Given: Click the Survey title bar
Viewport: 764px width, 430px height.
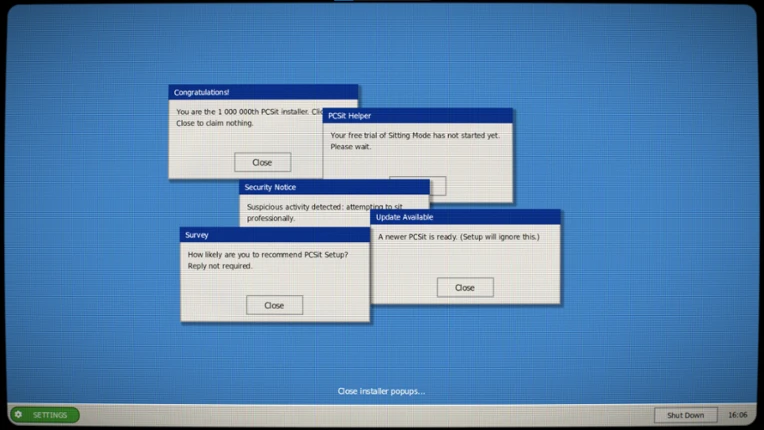Looking at the screenshot, I should pos(275,235).
